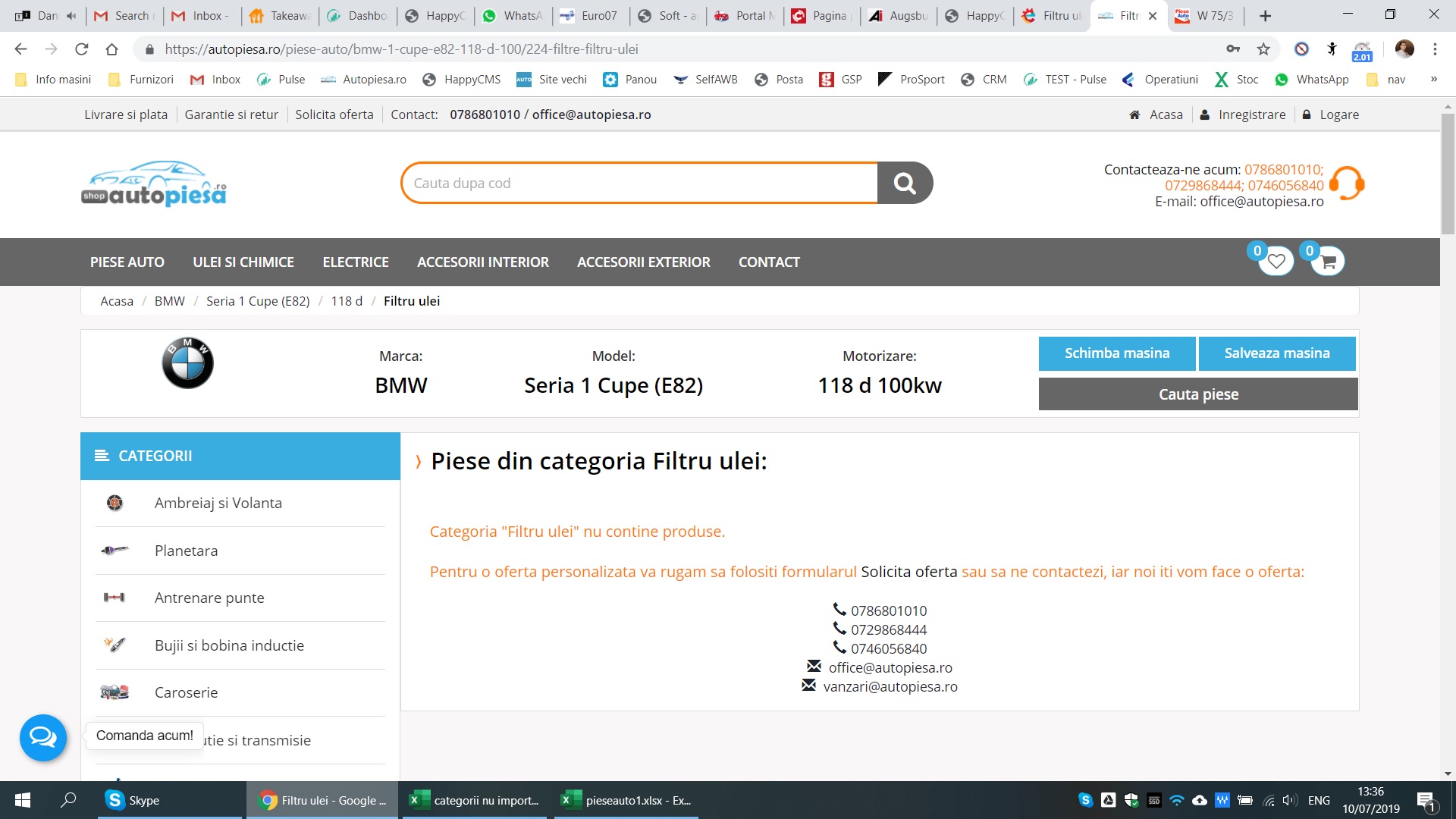Click the Bujii spark plug category icon
The width and height of the screenshot is (1456, 819).
(115, 645)
